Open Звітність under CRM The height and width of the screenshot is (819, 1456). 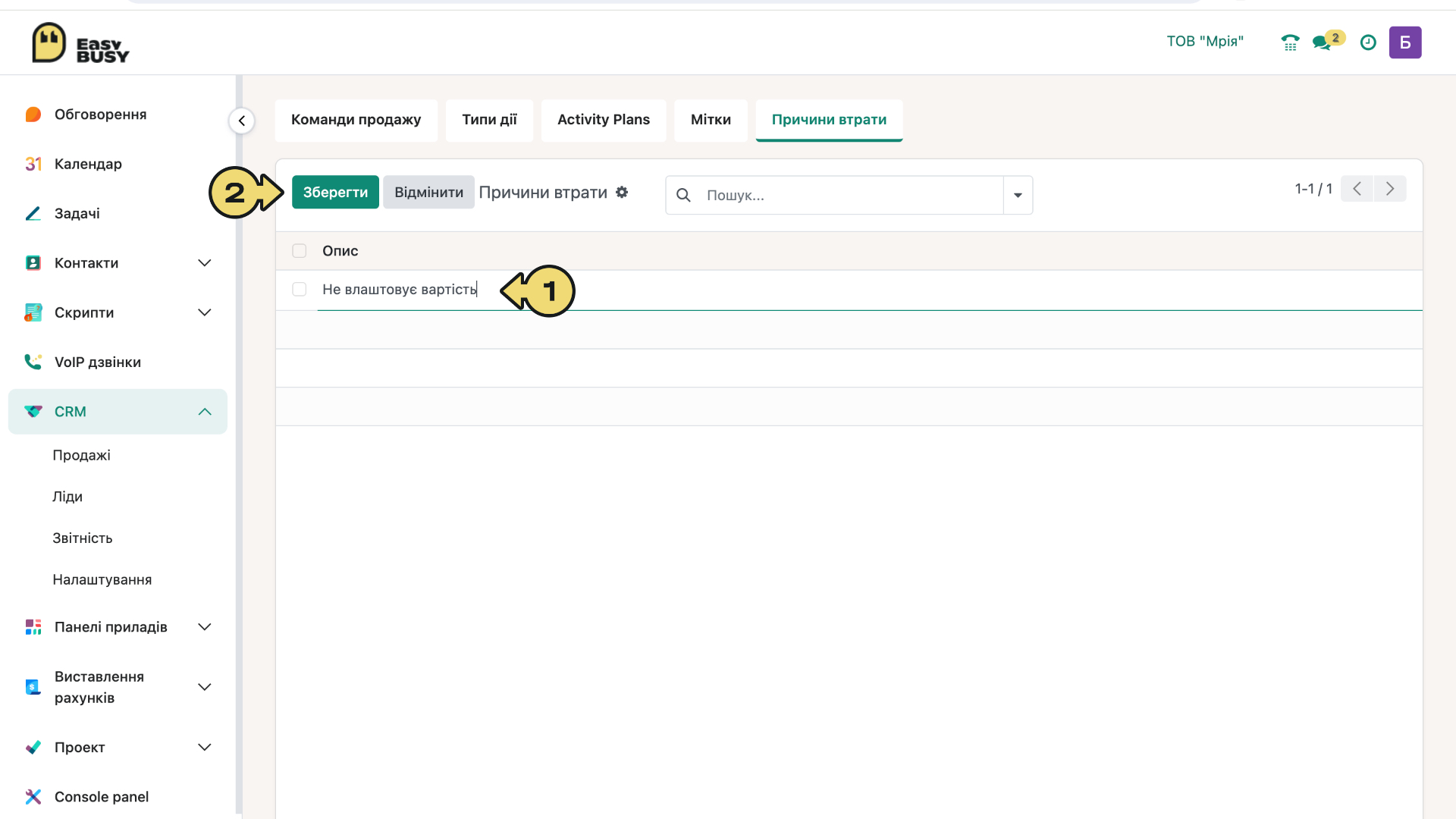point(83,538)
